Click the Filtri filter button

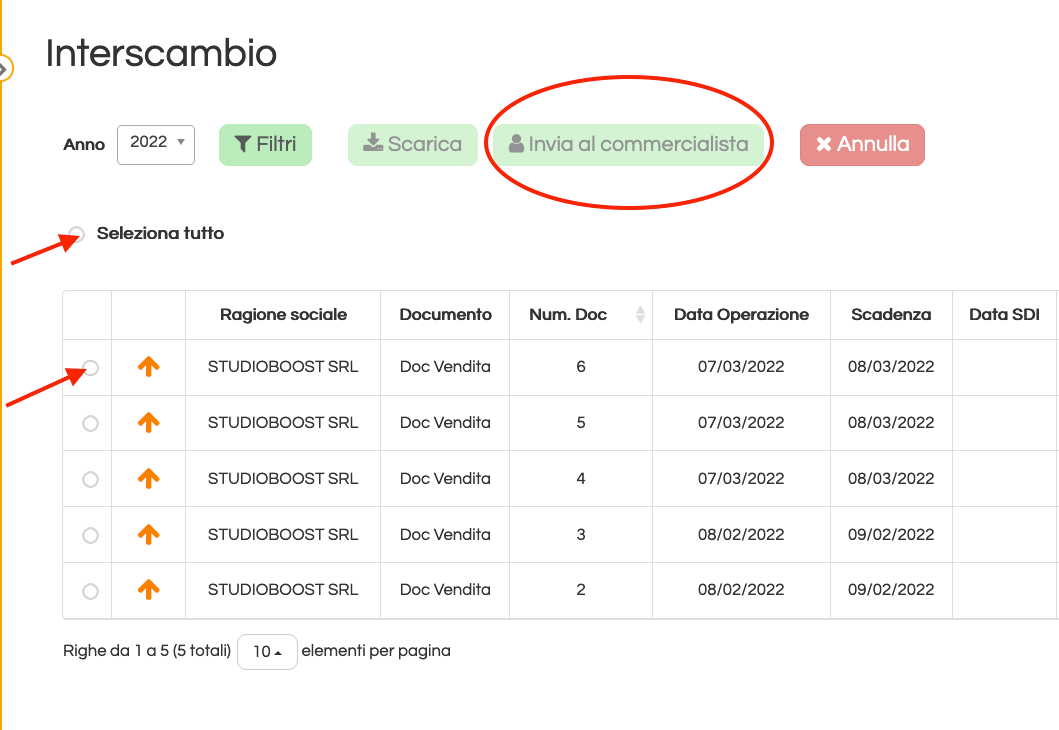[x=265, y=145]
